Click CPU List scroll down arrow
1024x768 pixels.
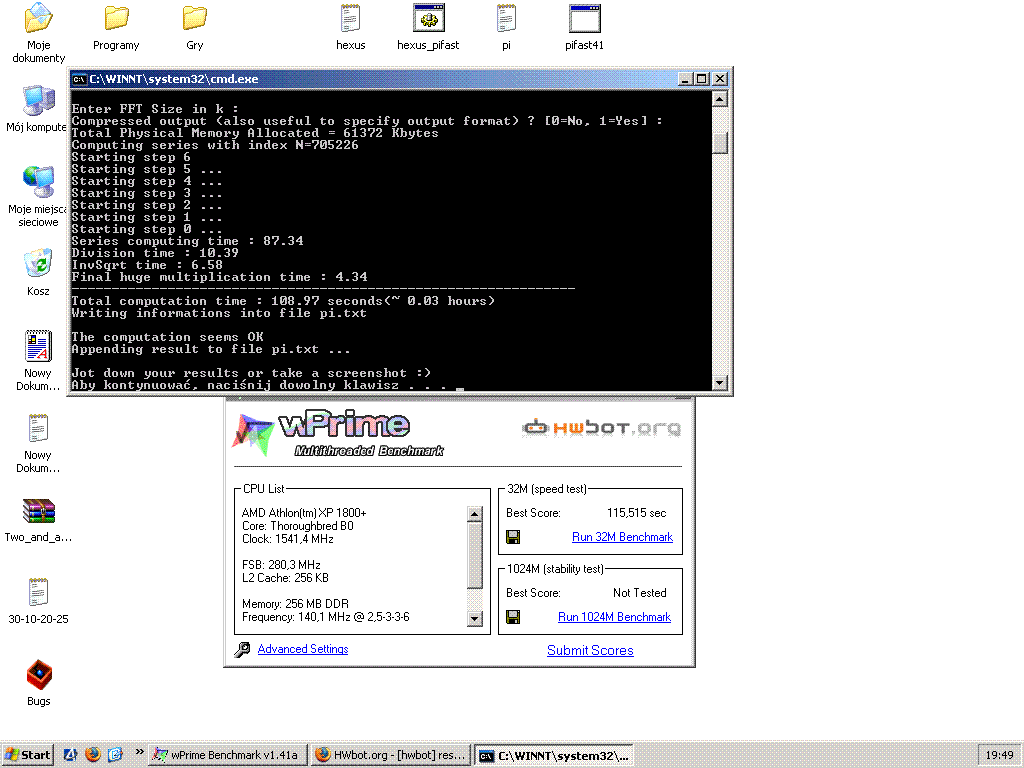pyautogui.click(x=475, y=618)
